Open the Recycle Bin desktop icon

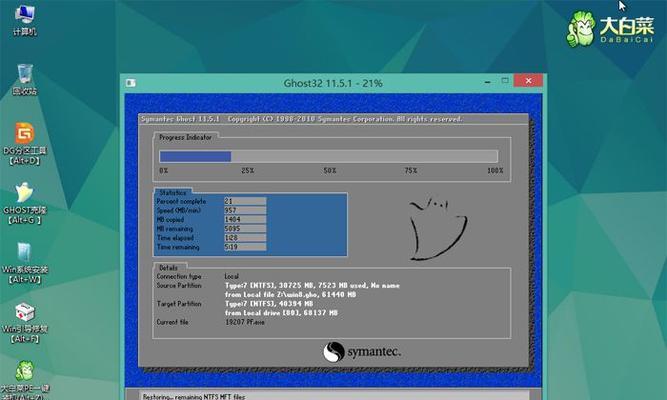(x=25, y=80)
